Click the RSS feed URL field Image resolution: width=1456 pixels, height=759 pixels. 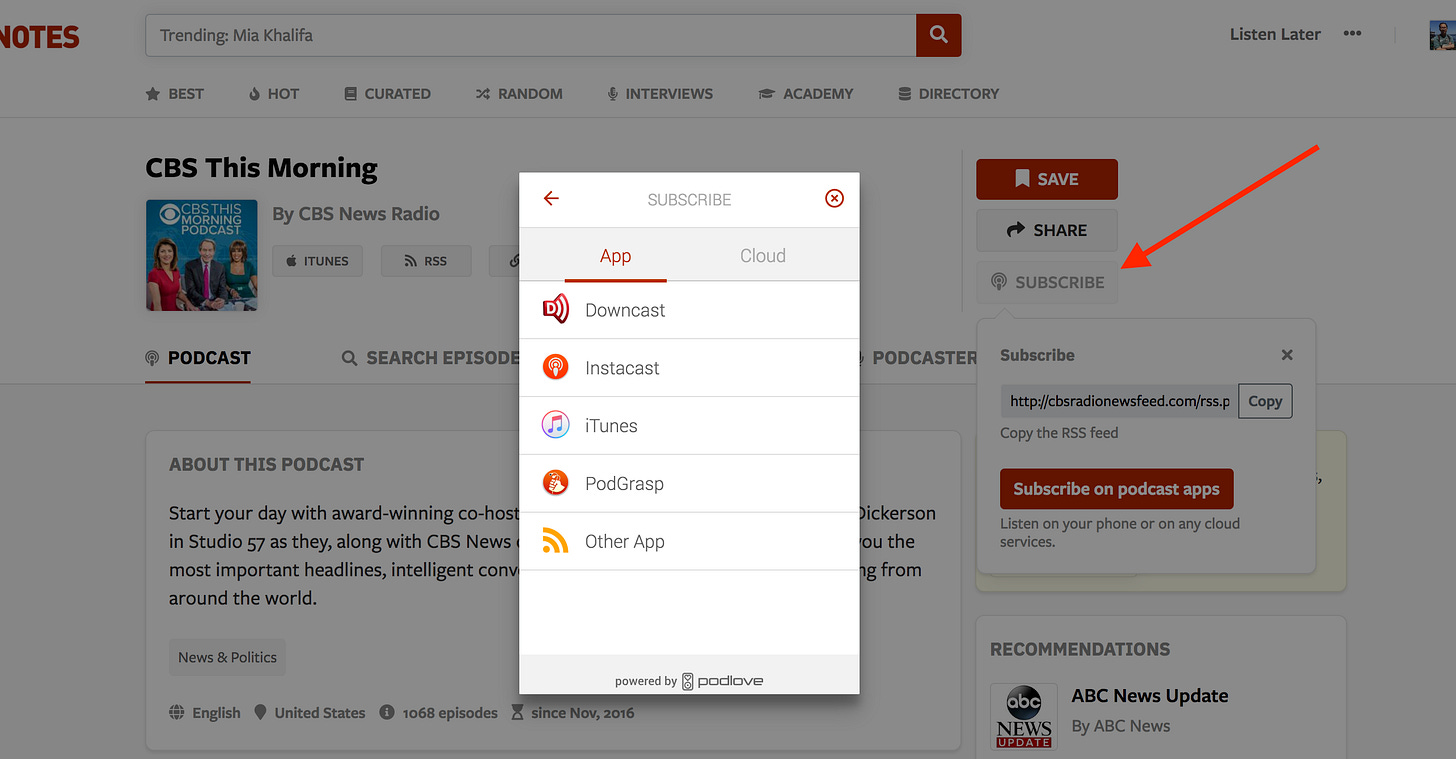point(1119,401)
